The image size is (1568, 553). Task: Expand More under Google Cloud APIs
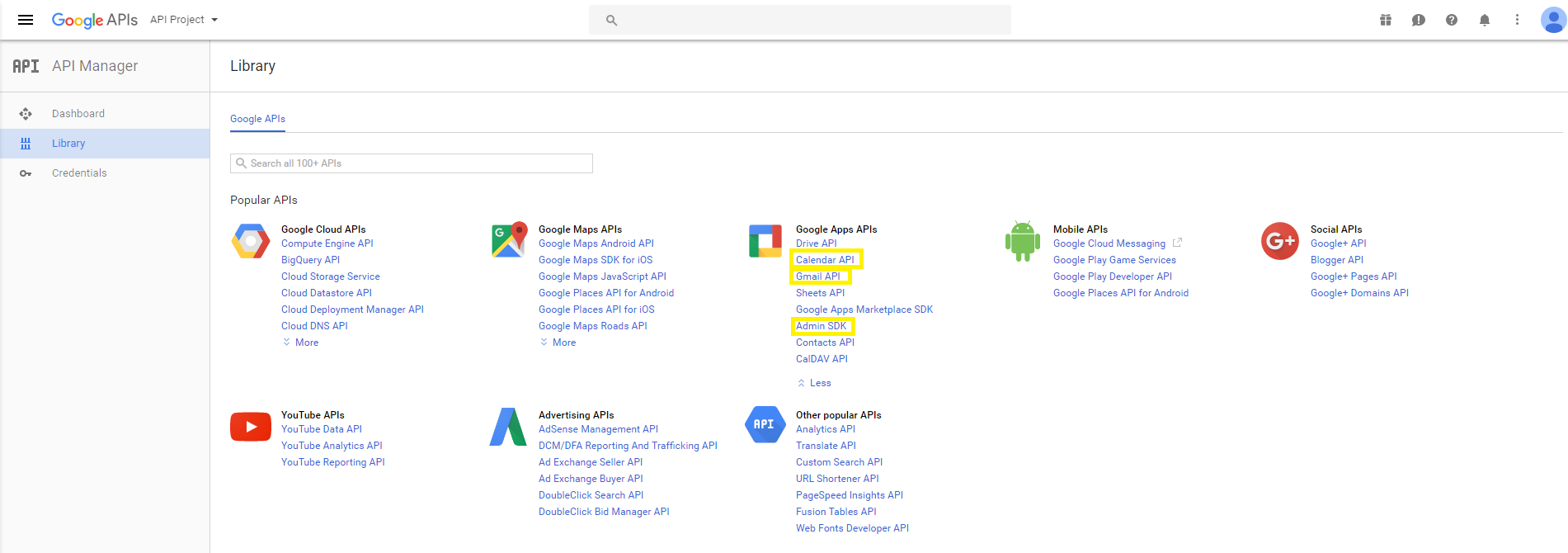301,343
